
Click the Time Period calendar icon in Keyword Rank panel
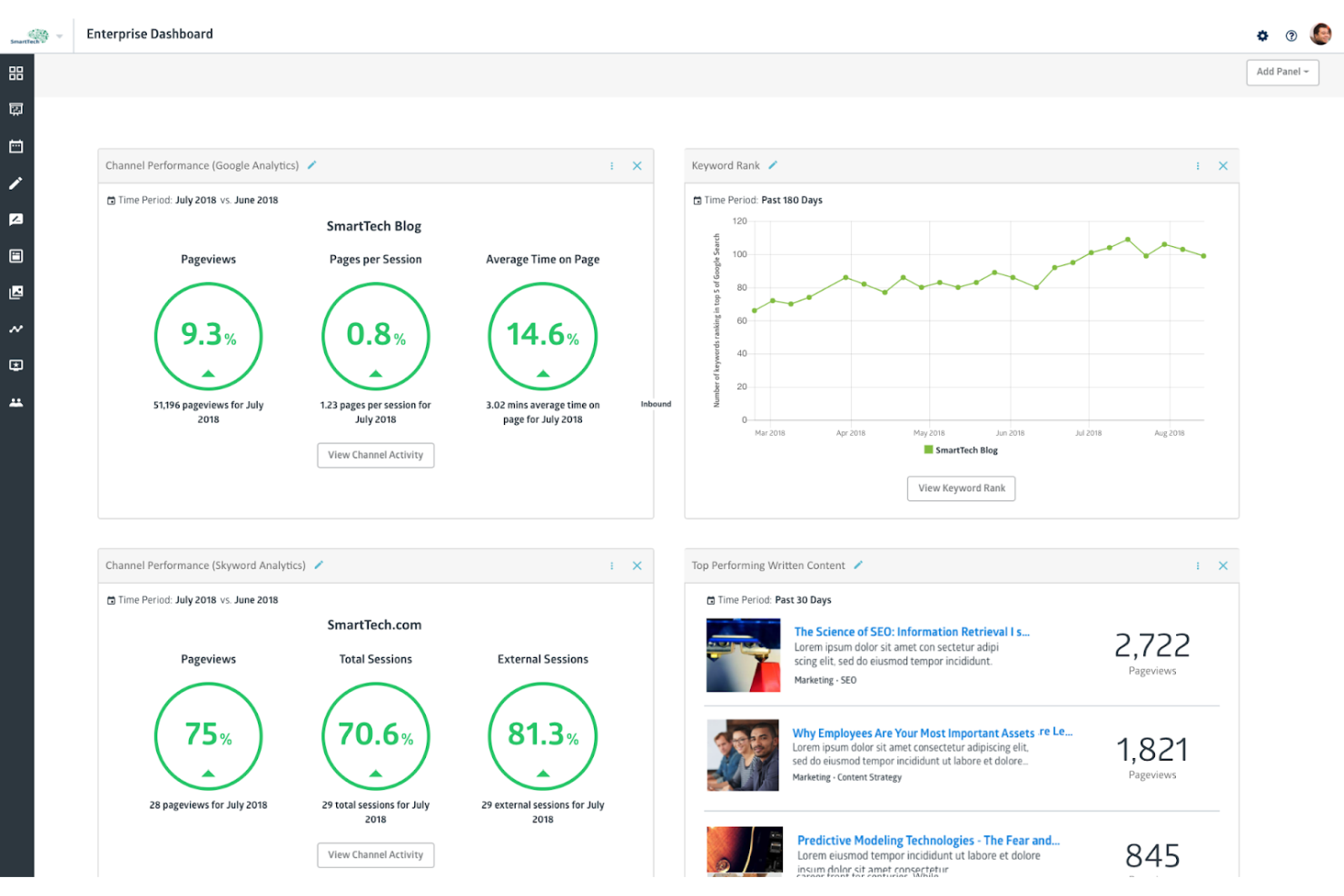point(697,201)
